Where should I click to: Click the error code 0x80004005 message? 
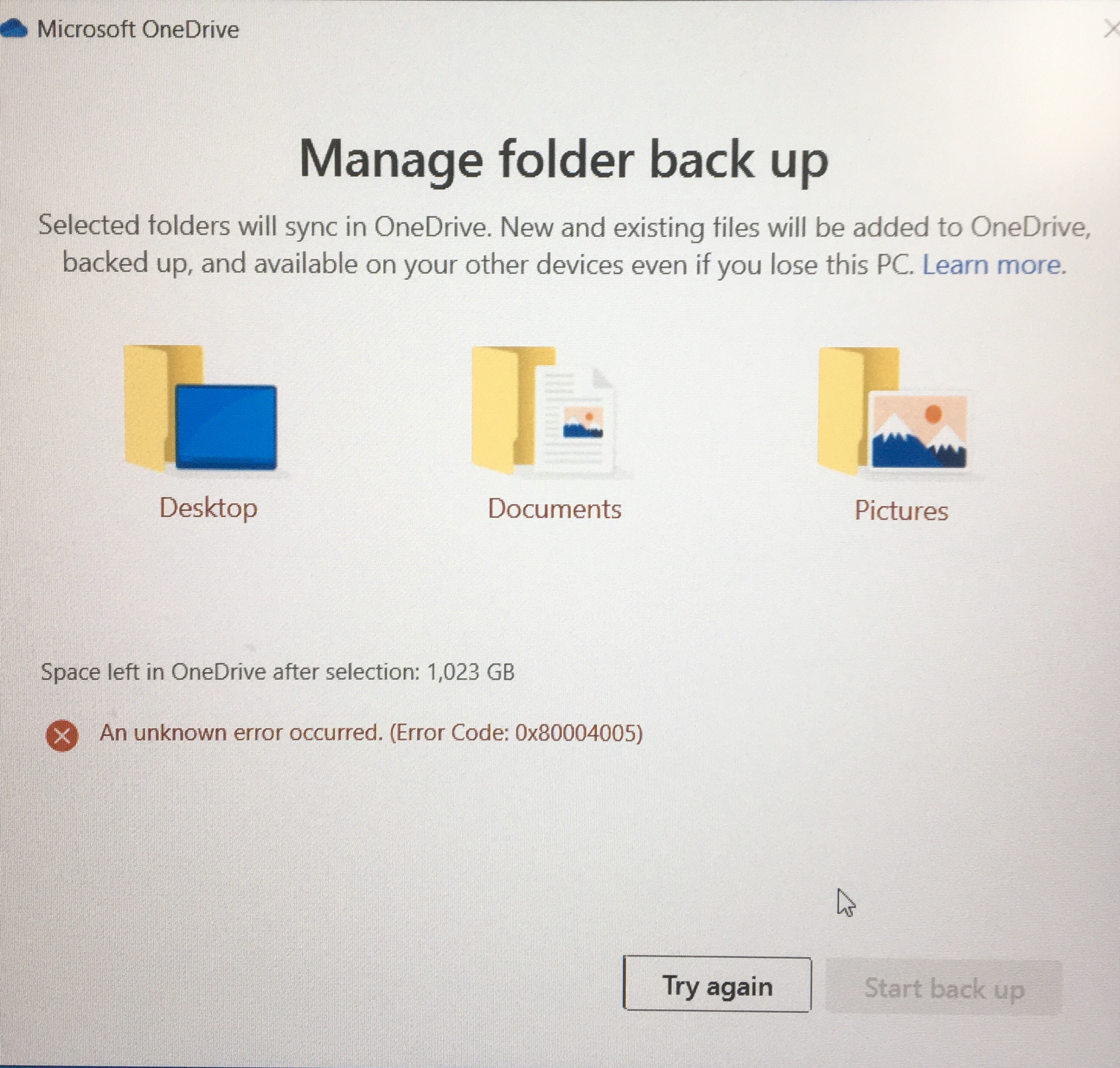pos(371,733)
